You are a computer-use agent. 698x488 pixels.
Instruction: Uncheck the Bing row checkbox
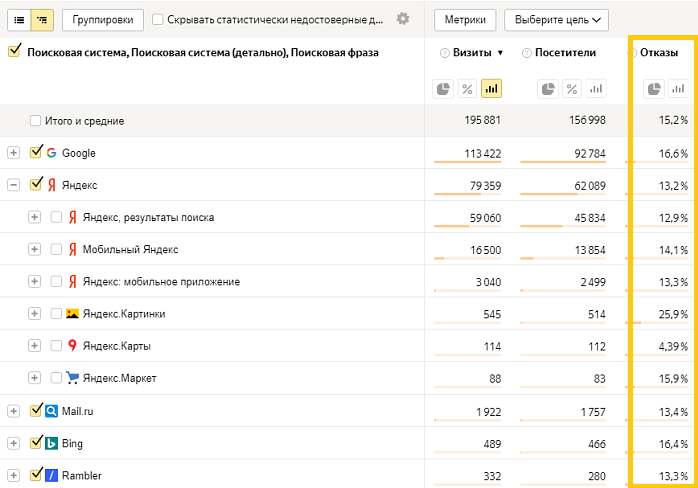point(36,442)
